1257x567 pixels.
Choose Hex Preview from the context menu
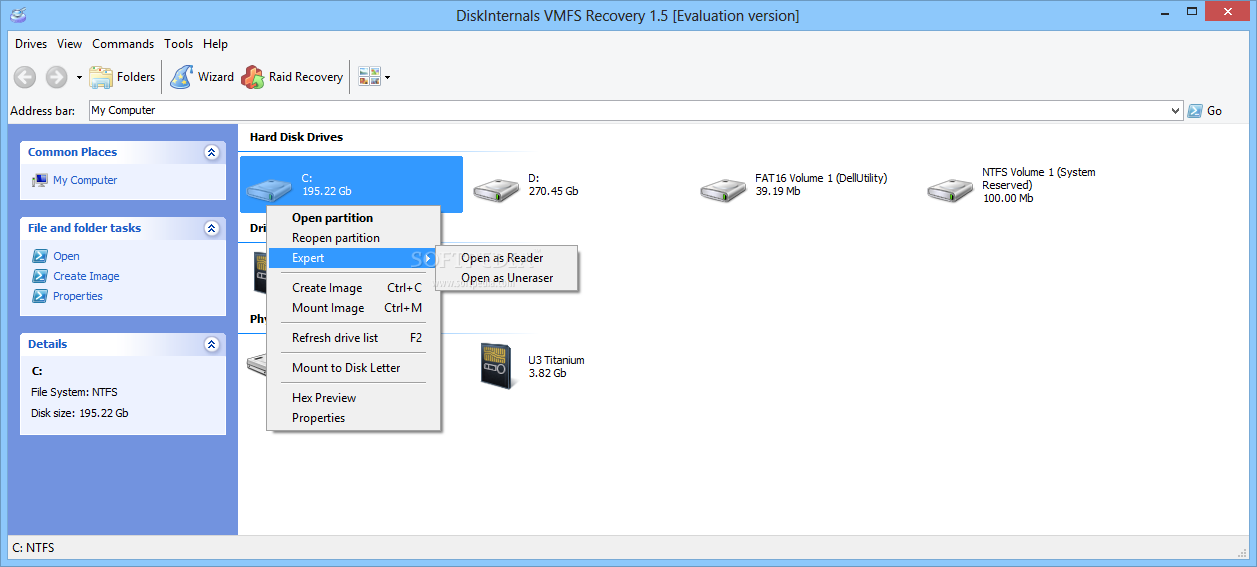tap(354, 398)
